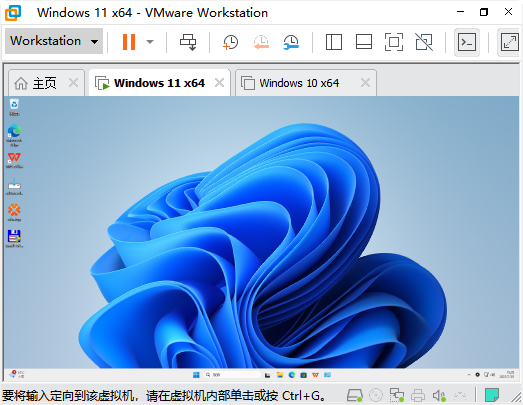Open the snapshot manager wrench-clock icon
This screenshot has height=405, width=523.
(291, 42)
